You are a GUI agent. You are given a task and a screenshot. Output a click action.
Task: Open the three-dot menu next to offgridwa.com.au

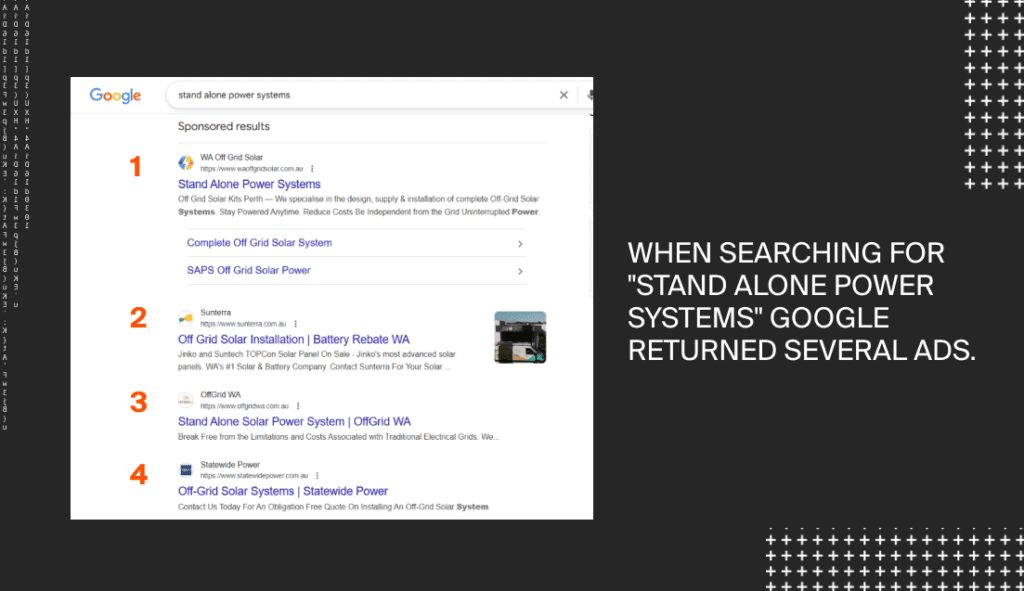(298, 406)
